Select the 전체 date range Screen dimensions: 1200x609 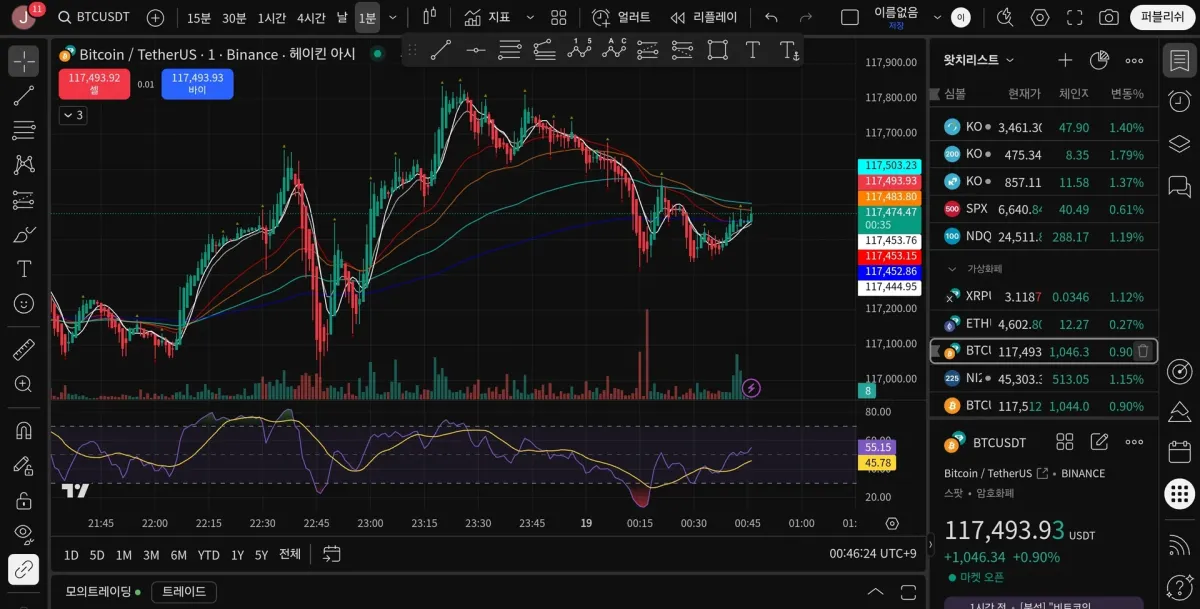(x=289, y=554)
